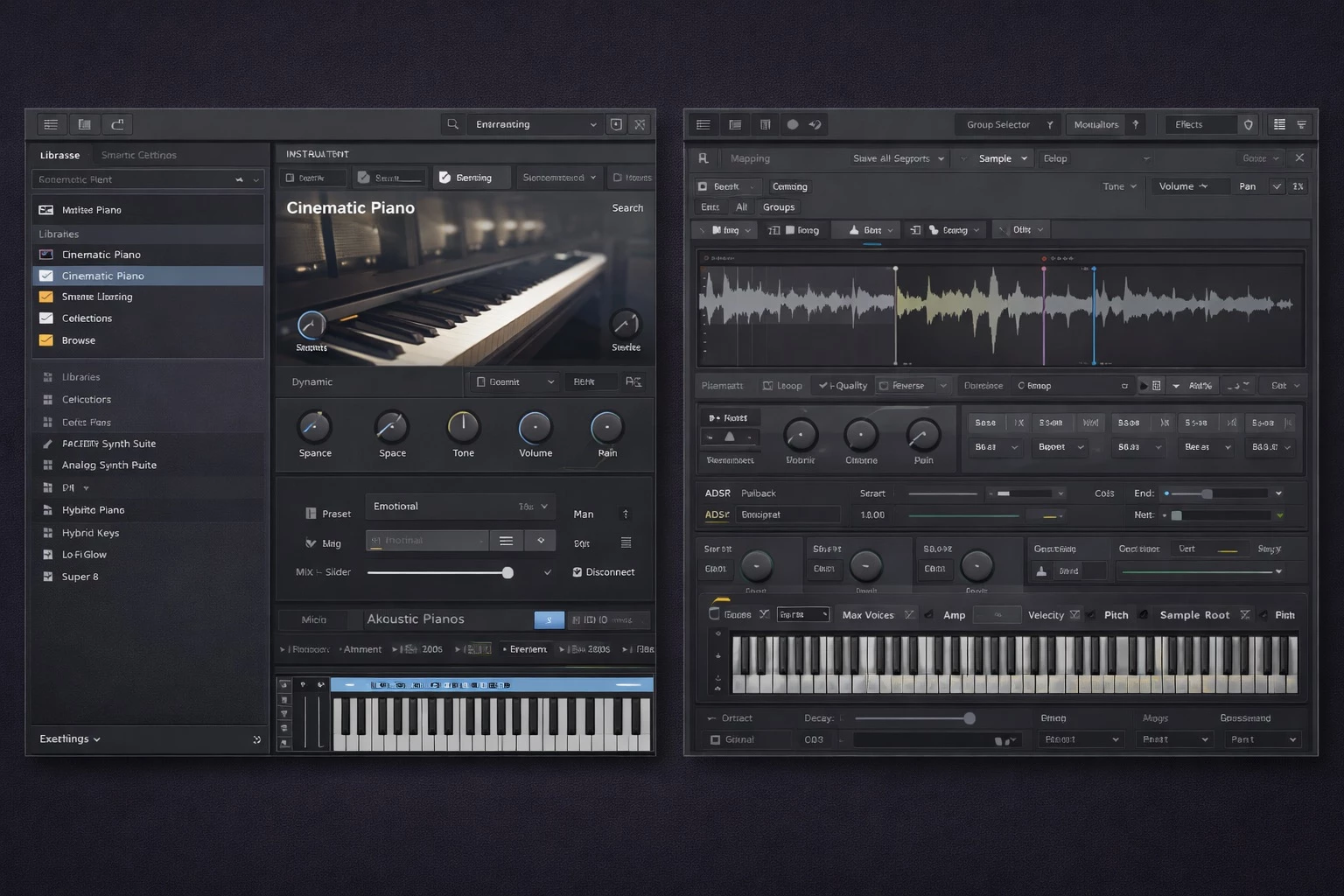Switch to the Groups tab
Viewport: 1344px width, 896px height.
[778, 207]
